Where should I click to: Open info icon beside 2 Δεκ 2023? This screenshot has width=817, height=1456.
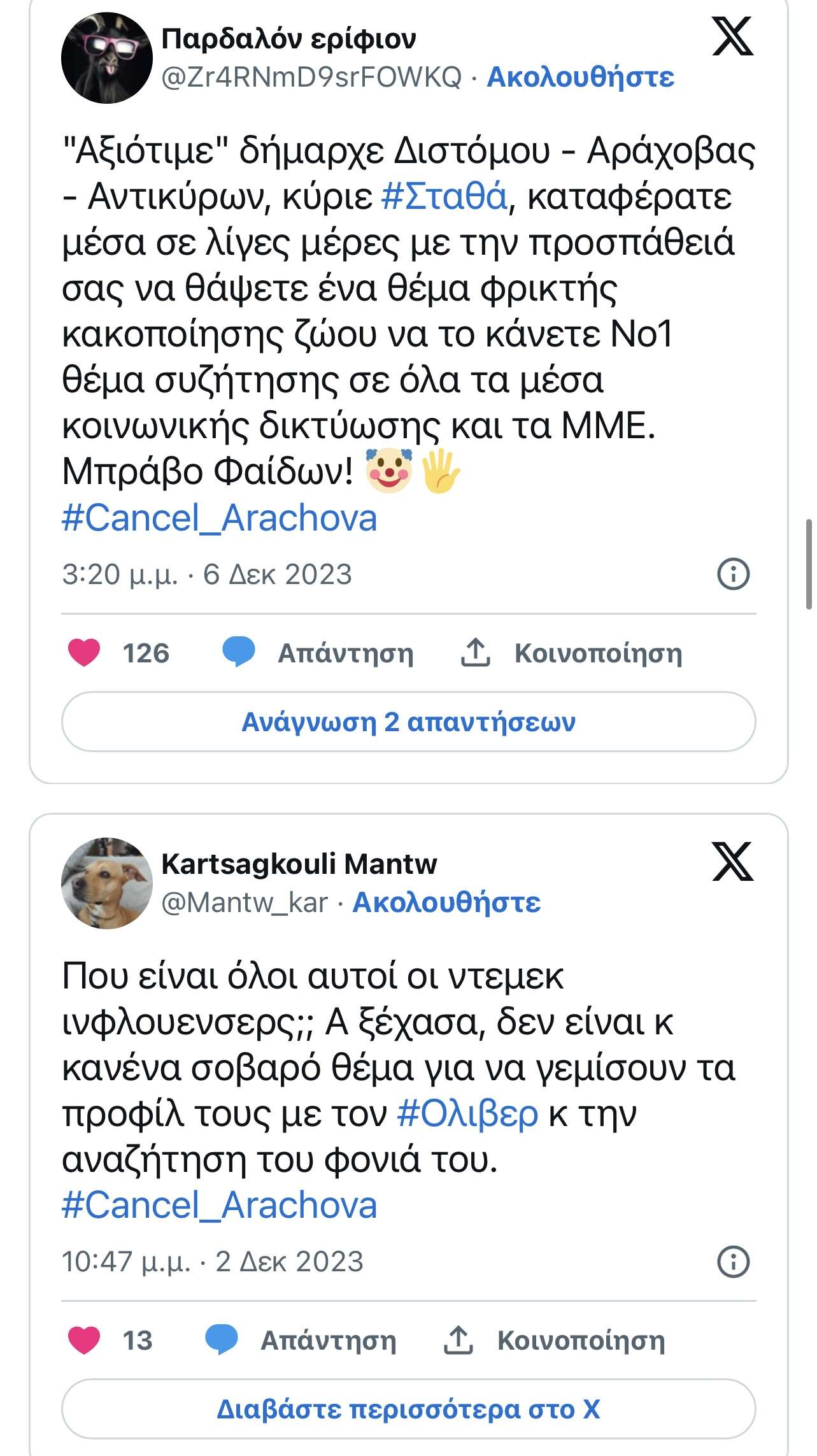tap(734, 1261)
